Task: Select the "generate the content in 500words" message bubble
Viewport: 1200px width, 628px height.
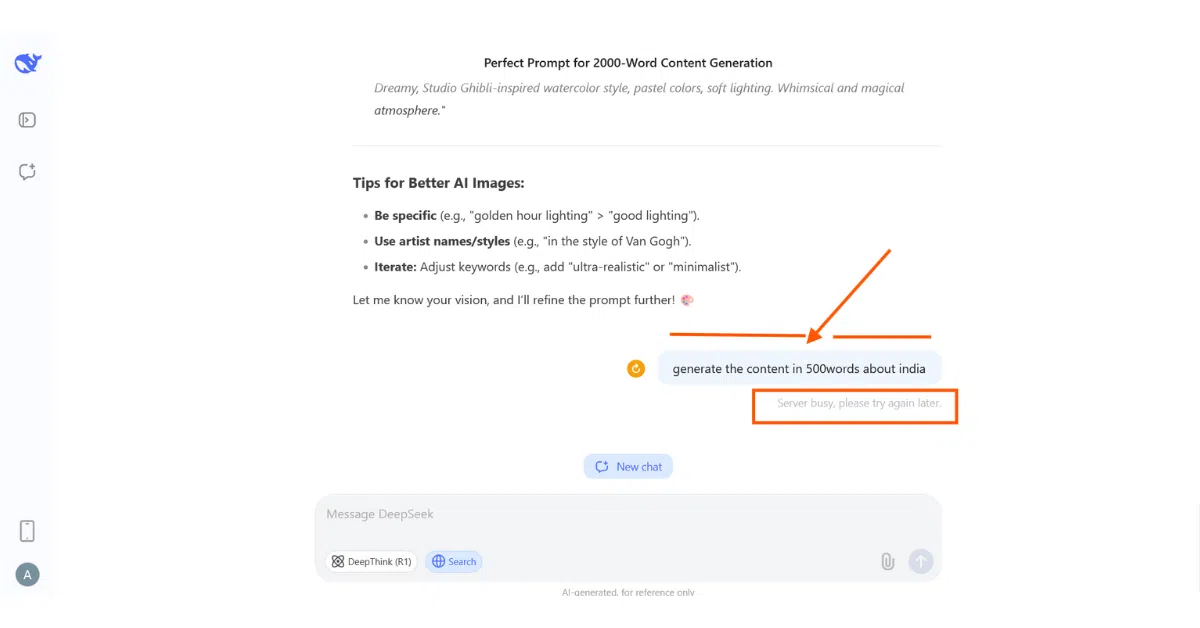Action: [799, 369]
